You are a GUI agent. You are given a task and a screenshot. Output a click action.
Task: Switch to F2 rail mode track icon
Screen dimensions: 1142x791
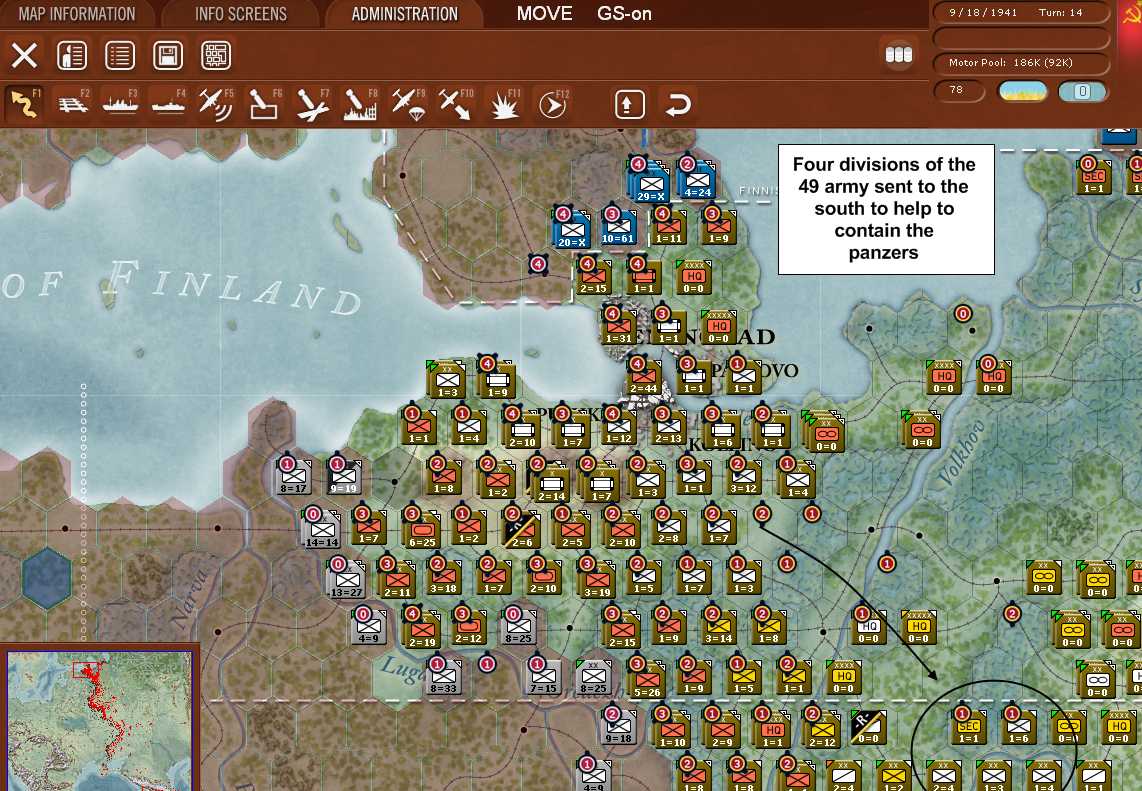click(73, 104)
